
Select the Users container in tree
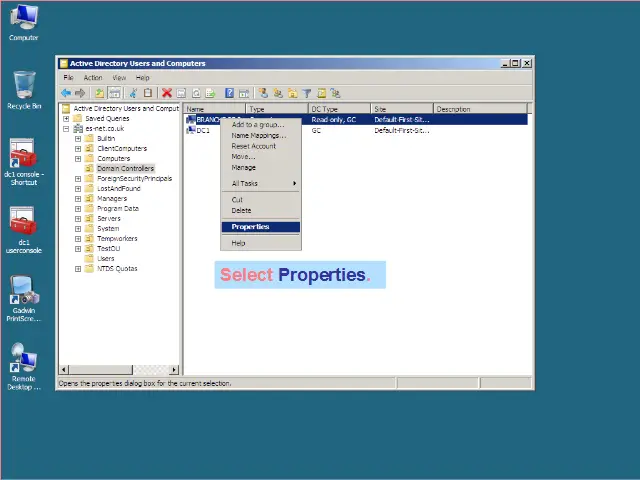(x=105, y=258)
